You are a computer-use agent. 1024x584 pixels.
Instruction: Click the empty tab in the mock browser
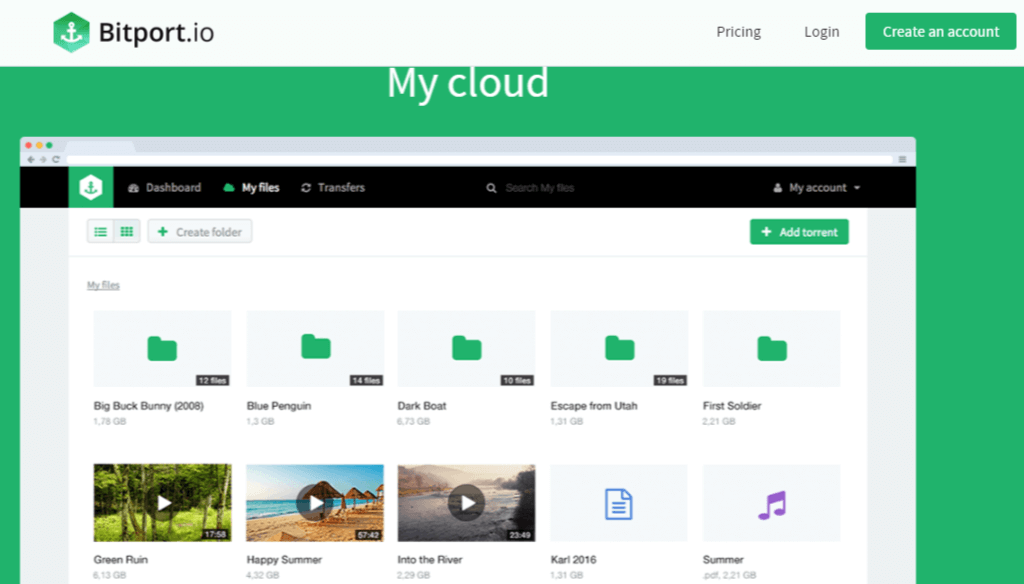(x=99, y=146)
